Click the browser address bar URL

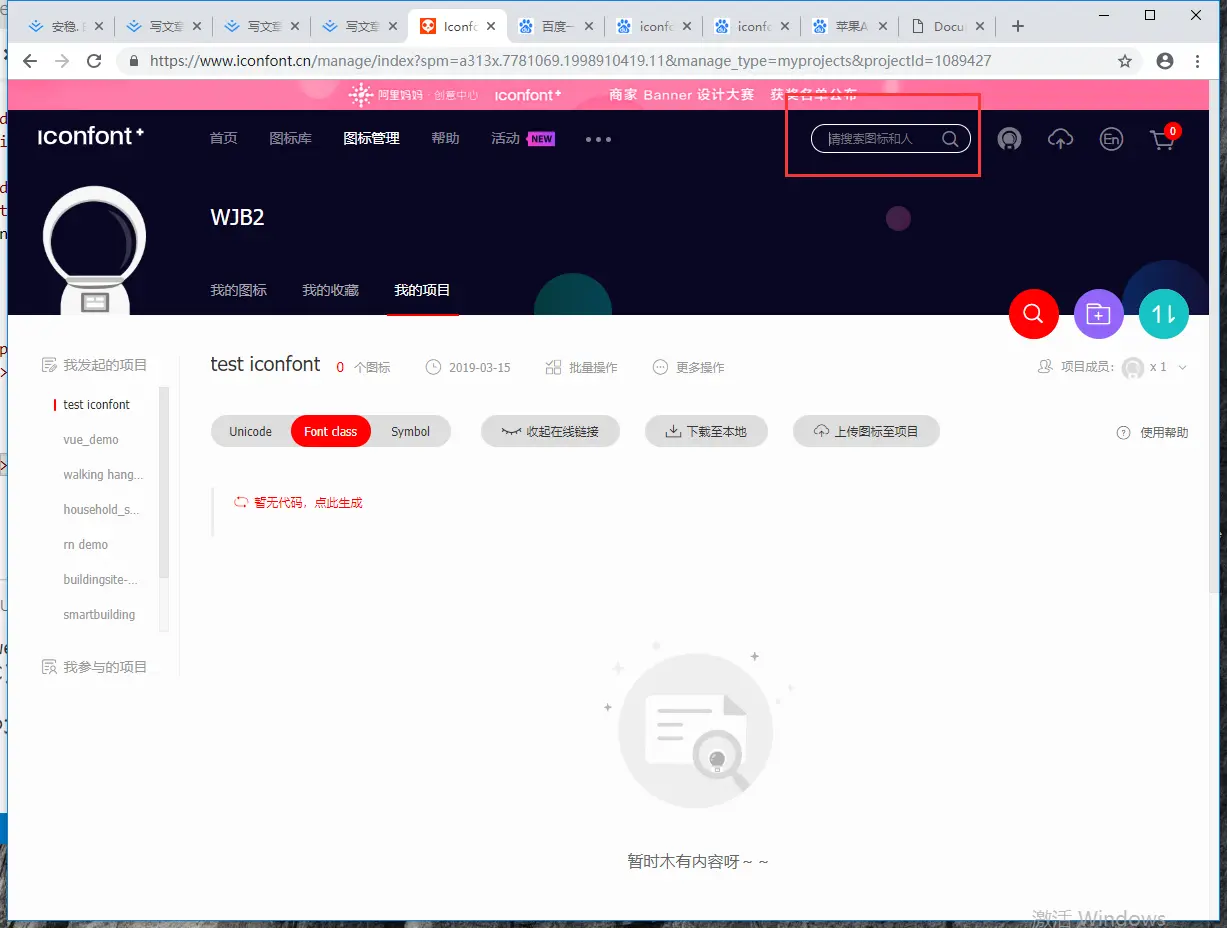[570, 61]
